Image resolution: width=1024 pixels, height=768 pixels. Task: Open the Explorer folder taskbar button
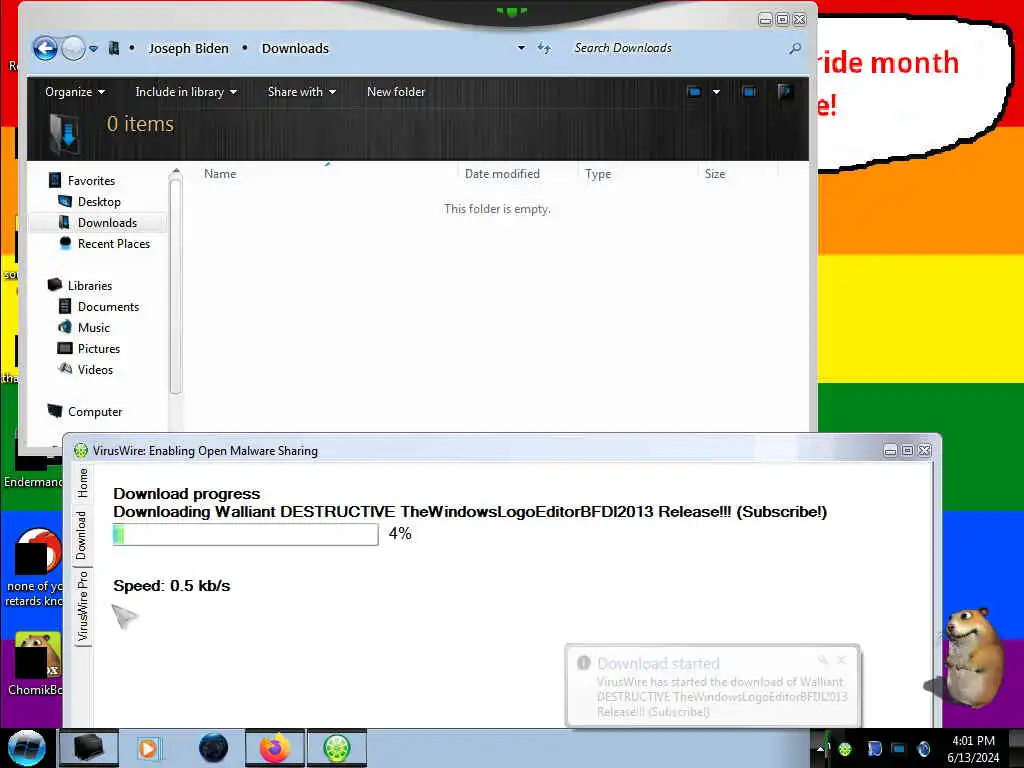pos(89,748)
